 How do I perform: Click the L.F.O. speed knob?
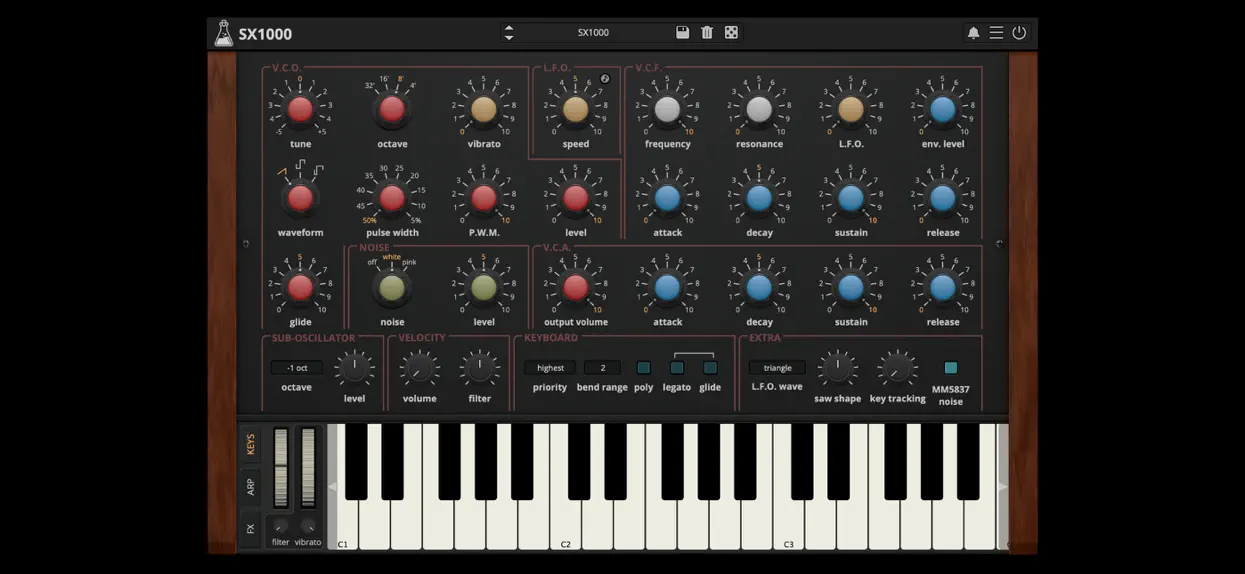point(576,109)
